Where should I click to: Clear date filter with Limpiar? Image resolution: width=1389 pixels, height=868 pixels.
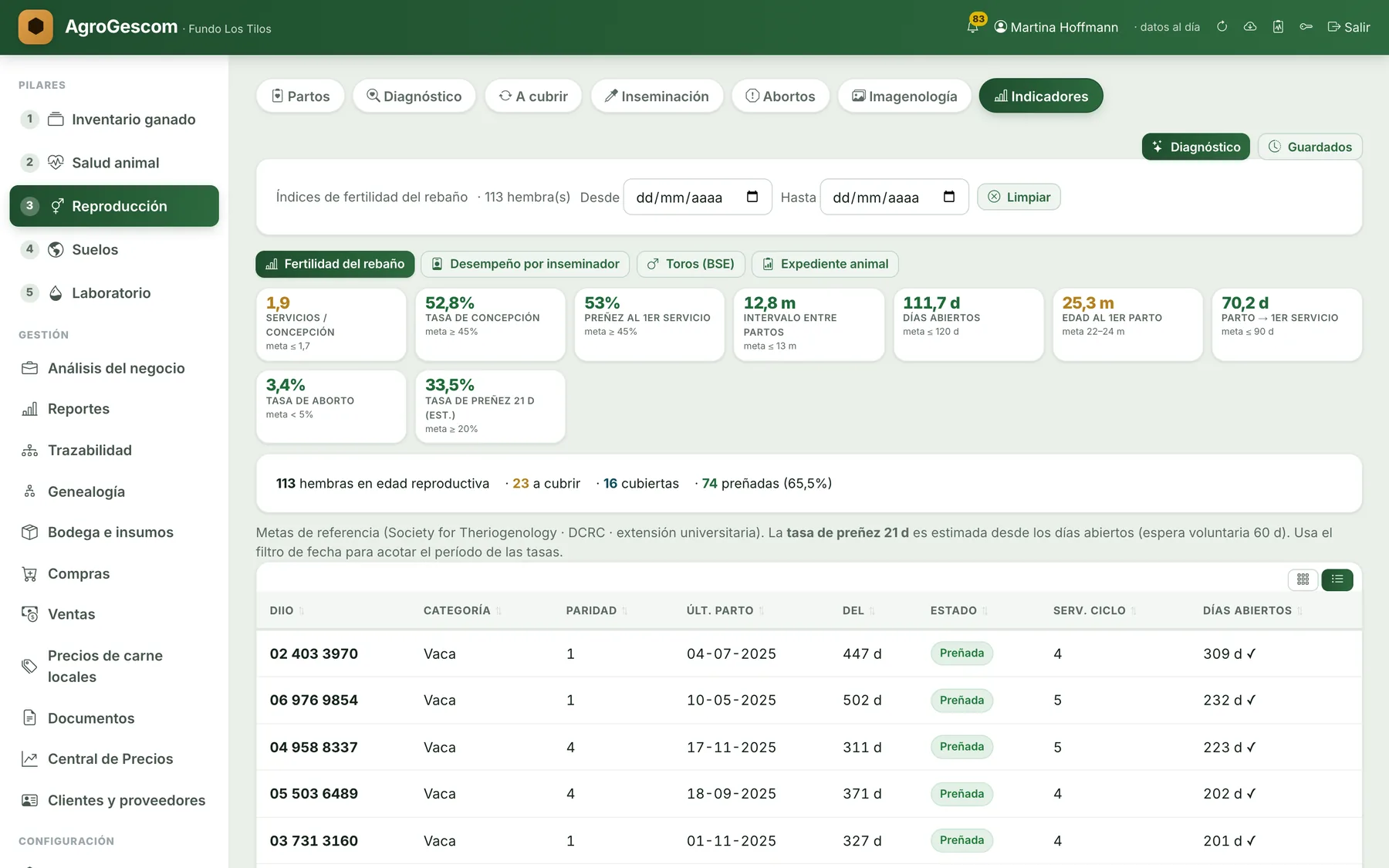tap(1019, 197)
